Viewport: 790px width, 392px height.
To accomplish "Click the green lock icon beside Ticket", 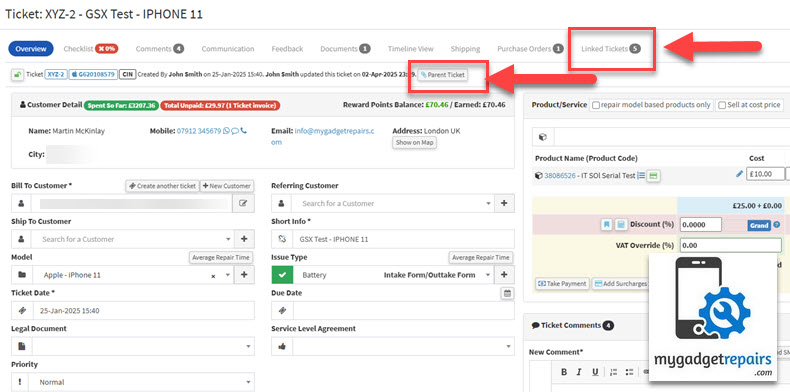I will [x=17, y=75].
